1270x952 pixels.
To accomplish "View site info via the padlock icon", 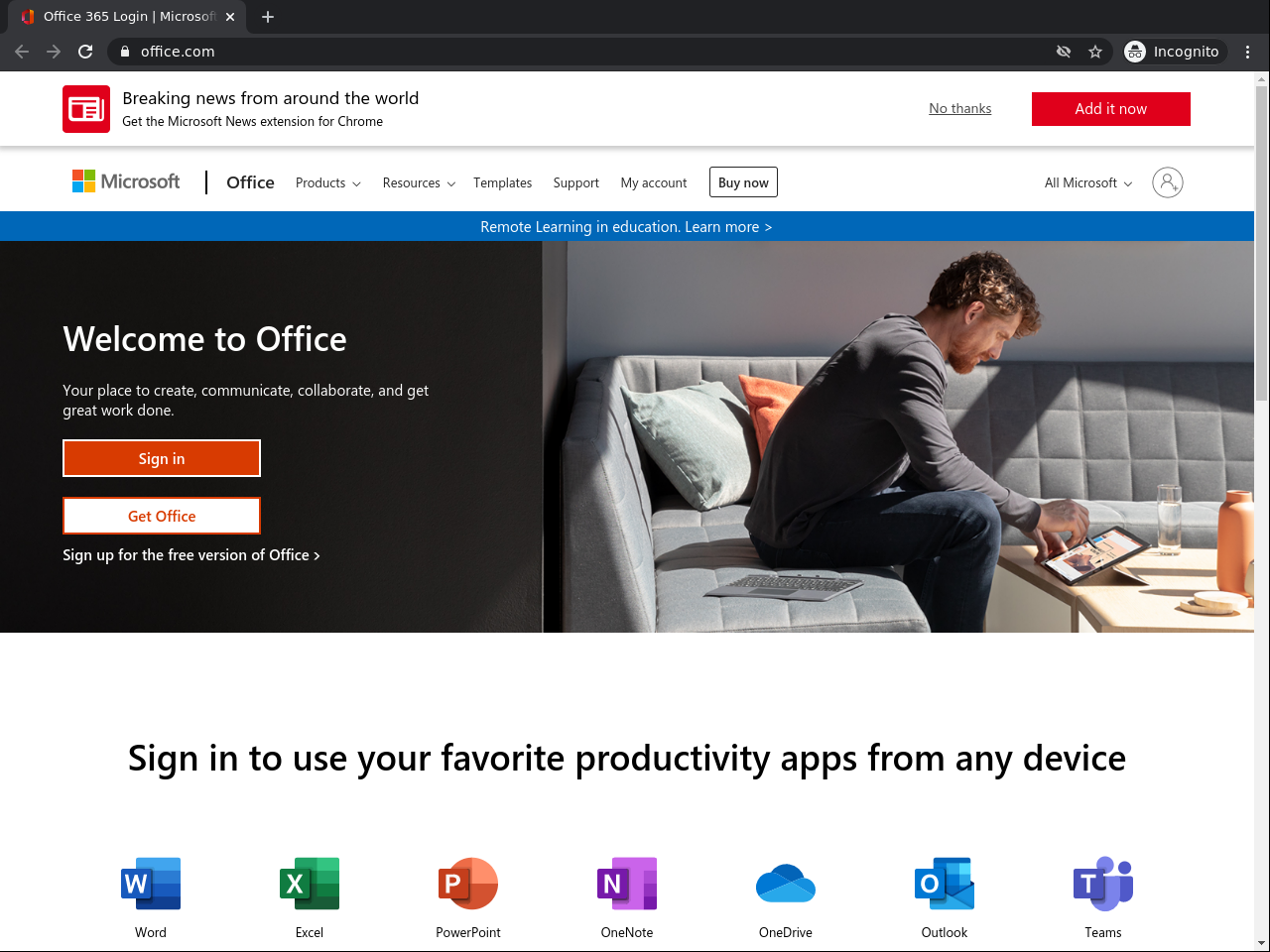I will tap(125, 52).
